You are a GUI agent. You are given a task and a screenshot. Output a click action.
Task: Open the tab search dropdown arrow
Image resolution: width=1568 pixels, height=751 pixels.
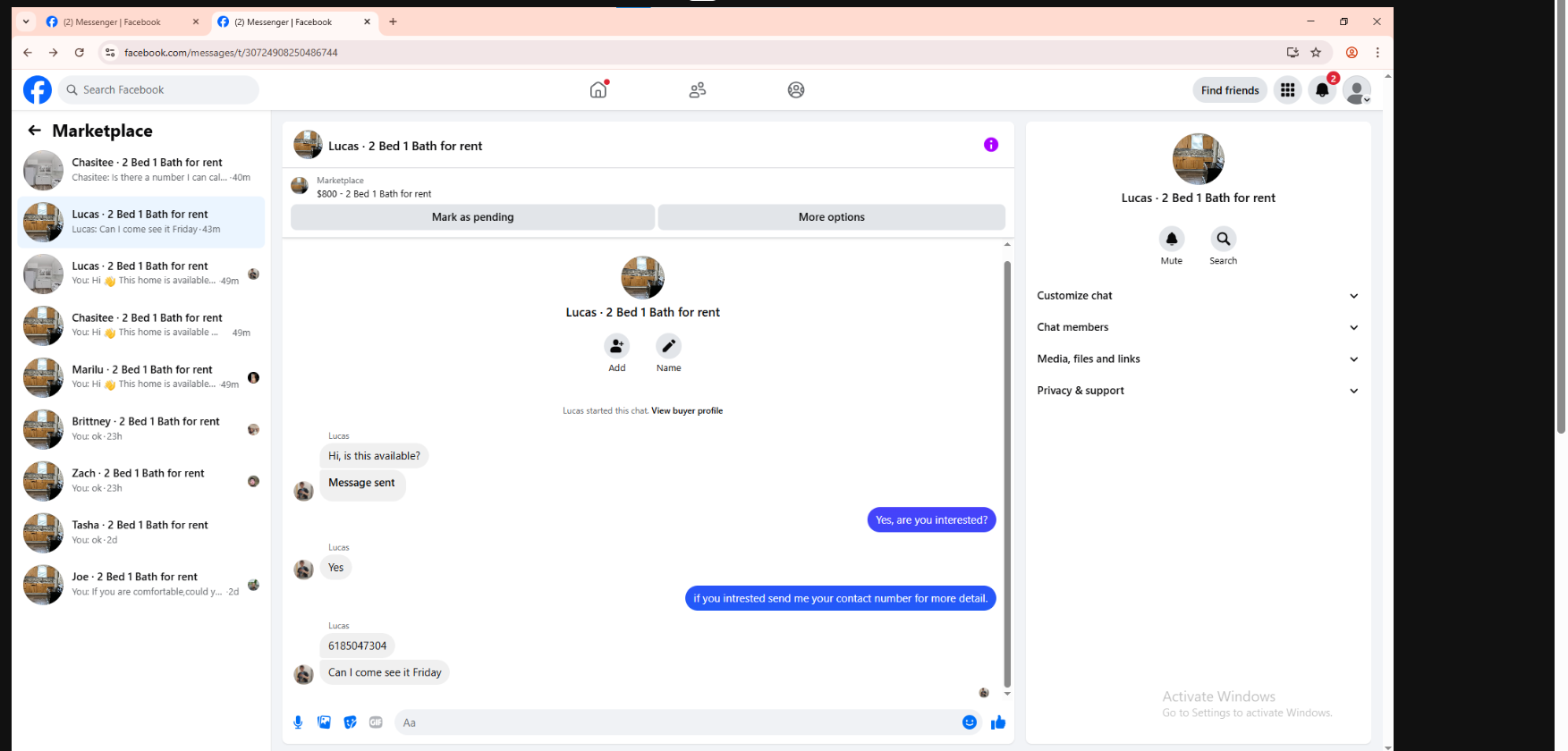click(26, 21)
